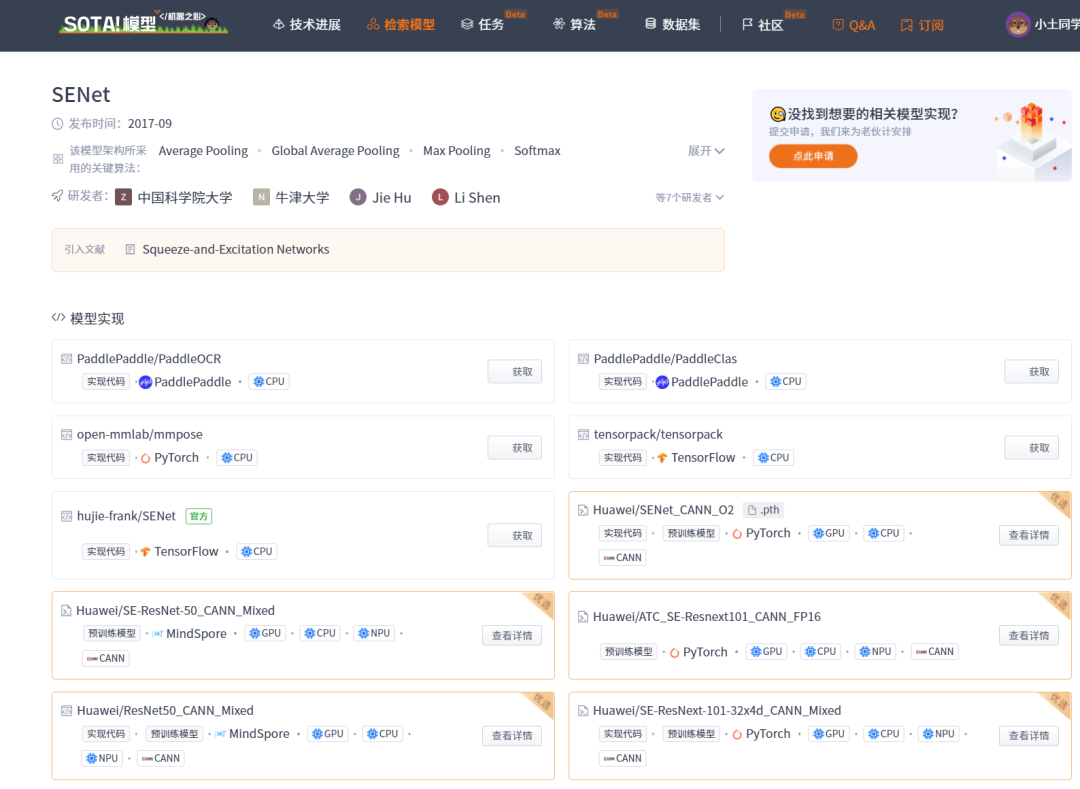Click 获取 for hujie-frank/SENet
This screenshot has height=789, width=1080.
coord(515,536)
